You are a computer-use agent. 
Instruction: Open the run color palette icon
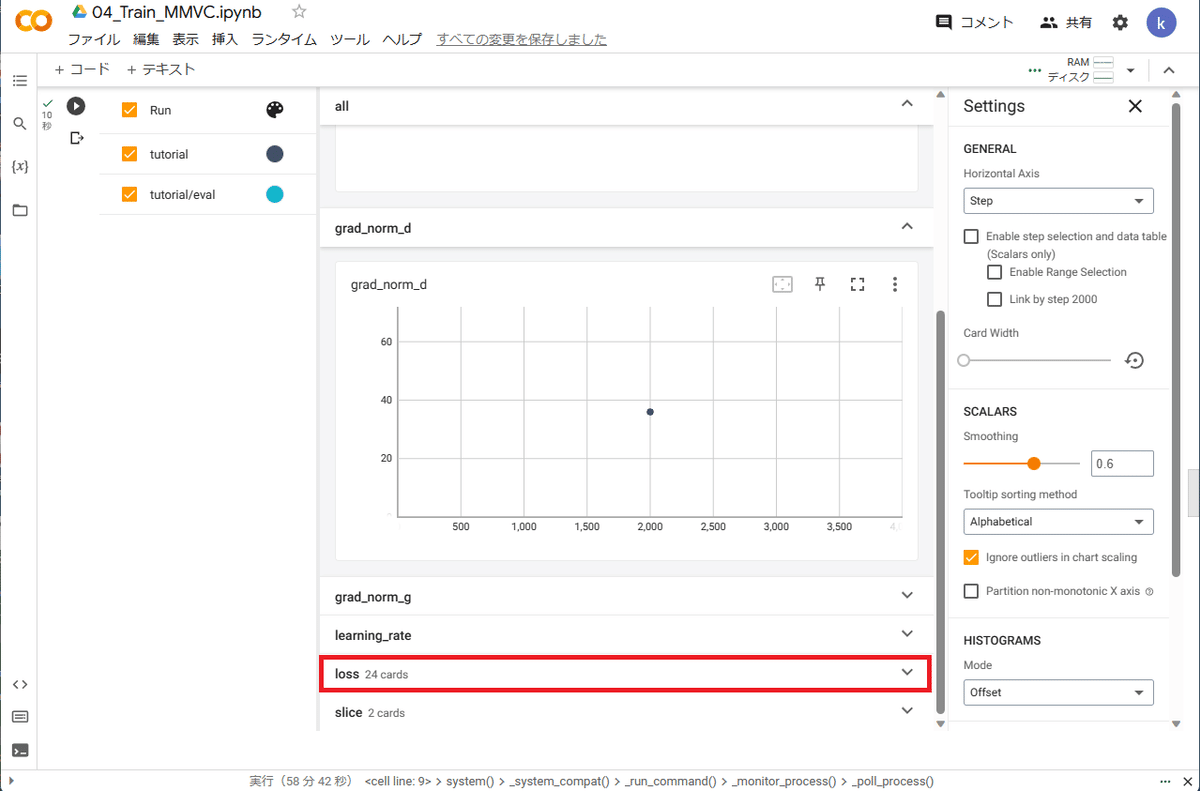coord(275,110)
